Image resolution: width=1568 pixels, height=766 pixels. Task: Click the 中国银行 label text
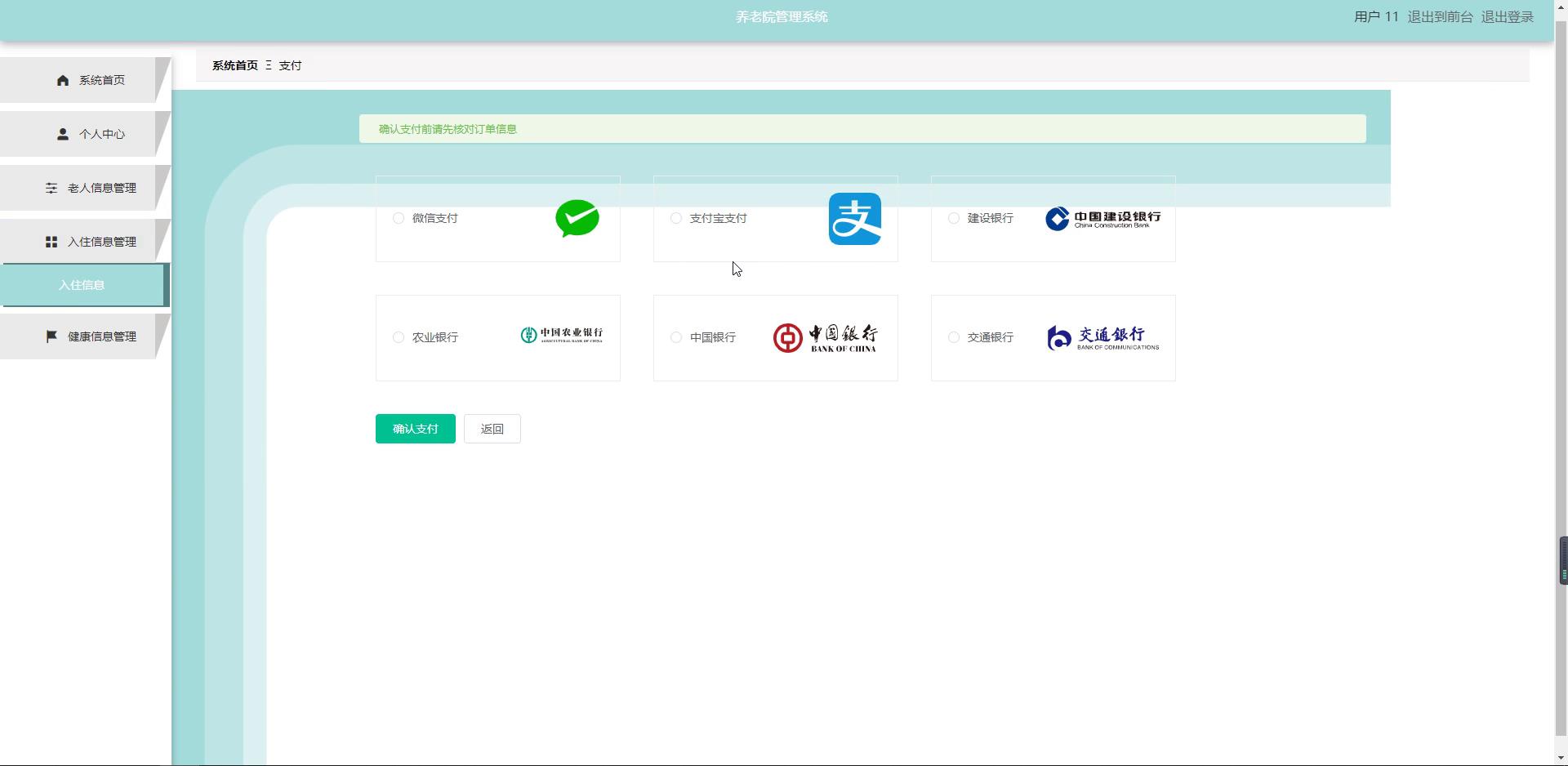(x=712, y=337)
